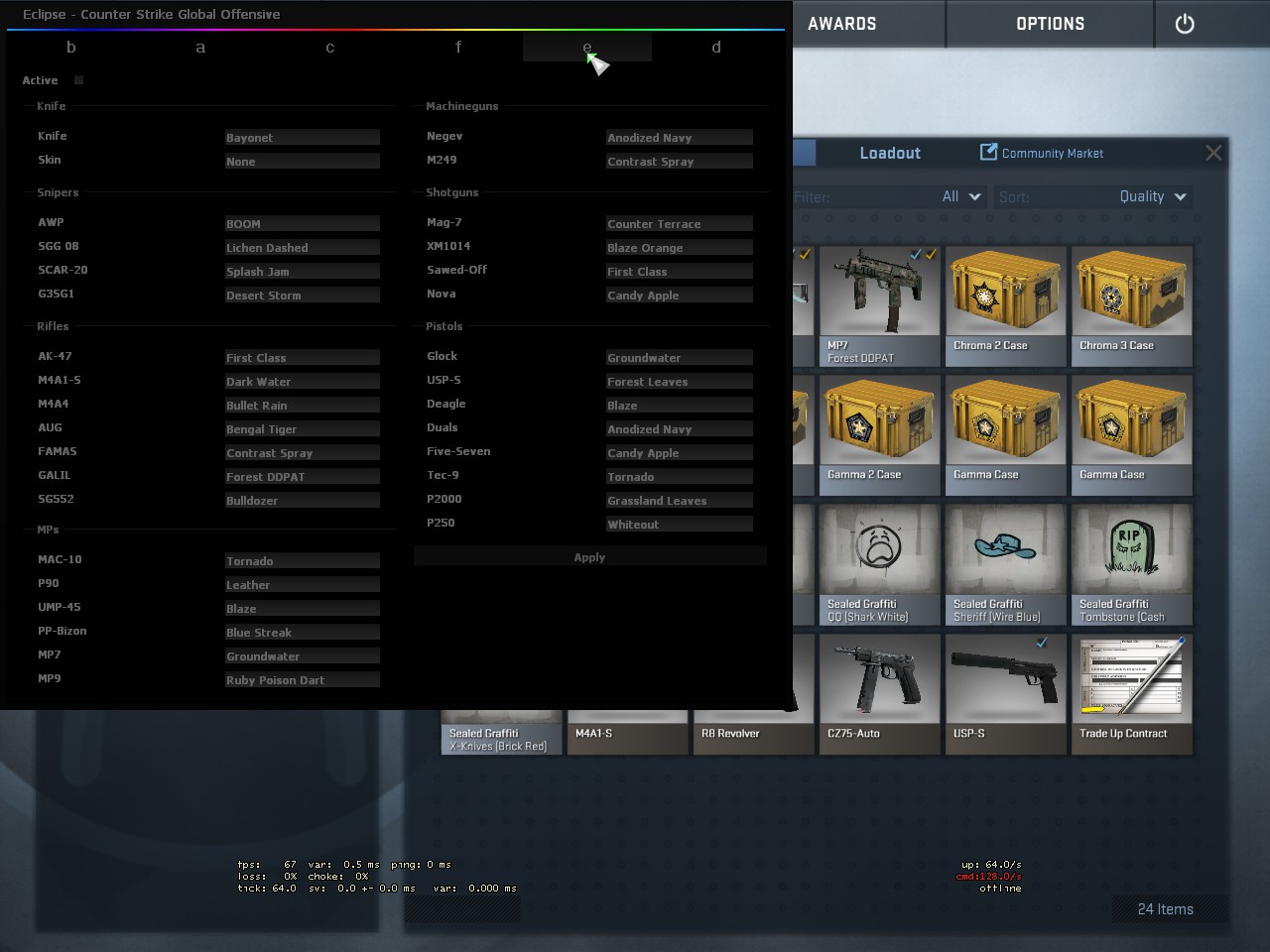This screenshot has width=1270, height=952.
Task: Select Sealed Graffiti Sheriff Wire Blue
Action: pyautogui.click(x=1006, y=565)
